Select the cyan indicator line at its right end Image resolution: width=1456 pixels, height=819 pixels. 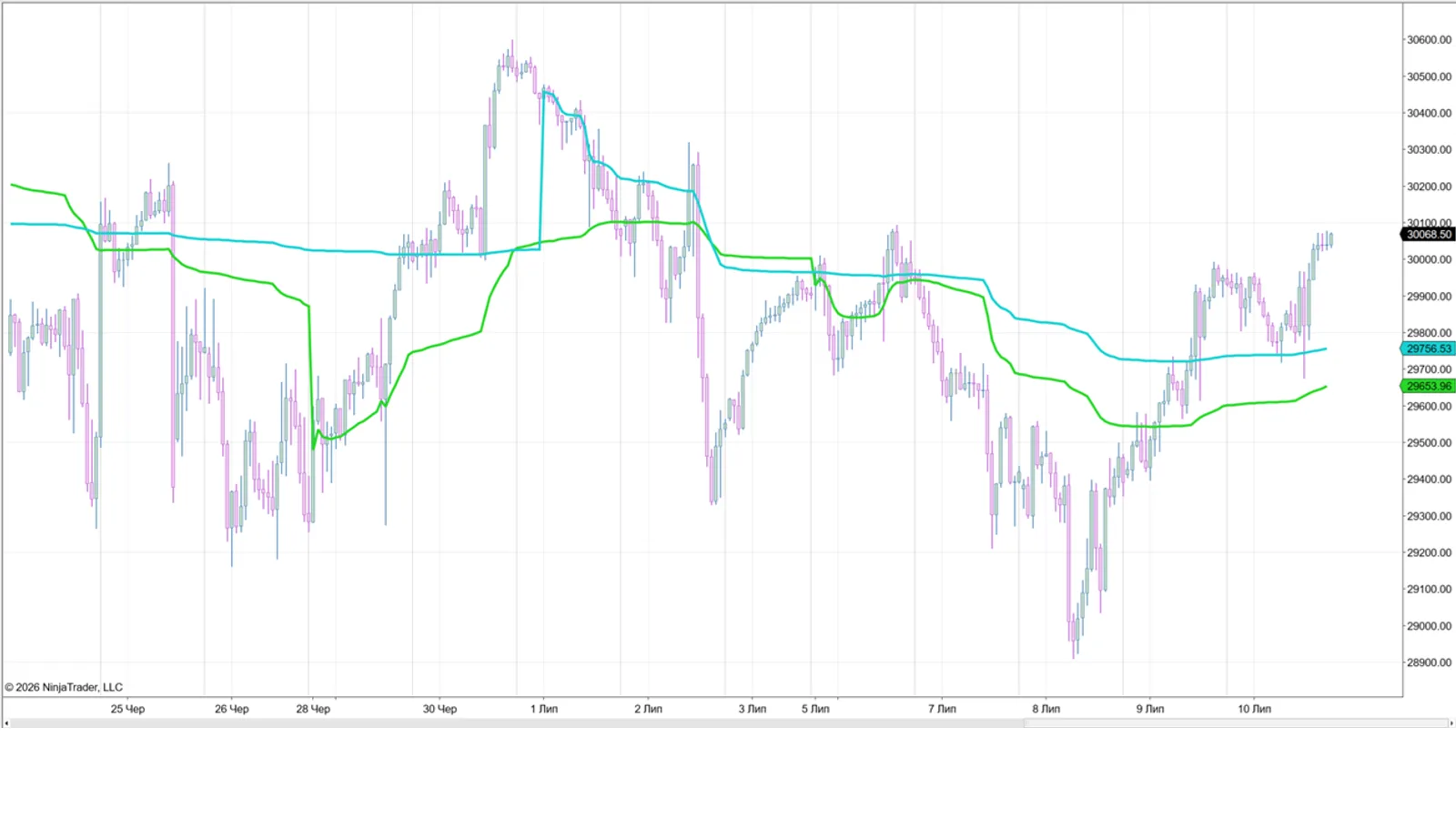1322,349
